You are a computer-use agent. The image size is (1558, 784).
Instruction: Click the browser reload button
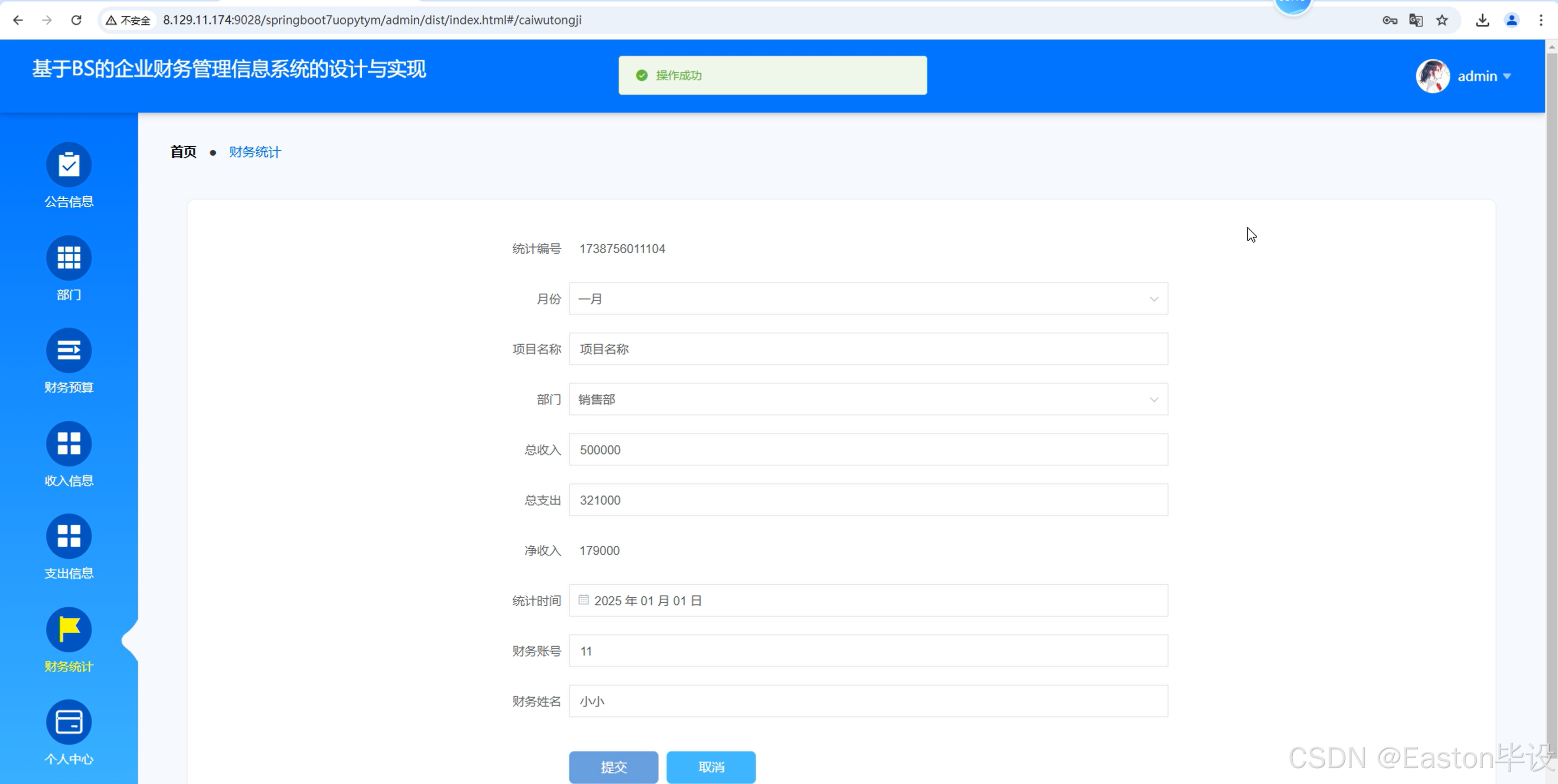(76, 20)
